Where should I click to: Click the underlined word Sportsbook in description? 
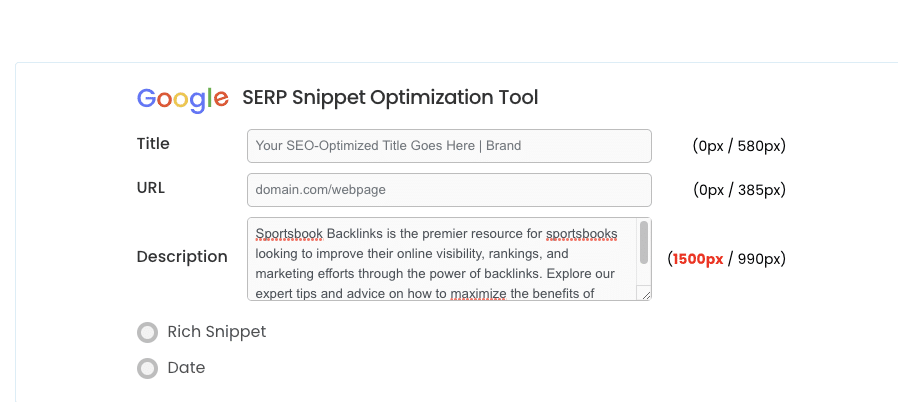[289, 233]
